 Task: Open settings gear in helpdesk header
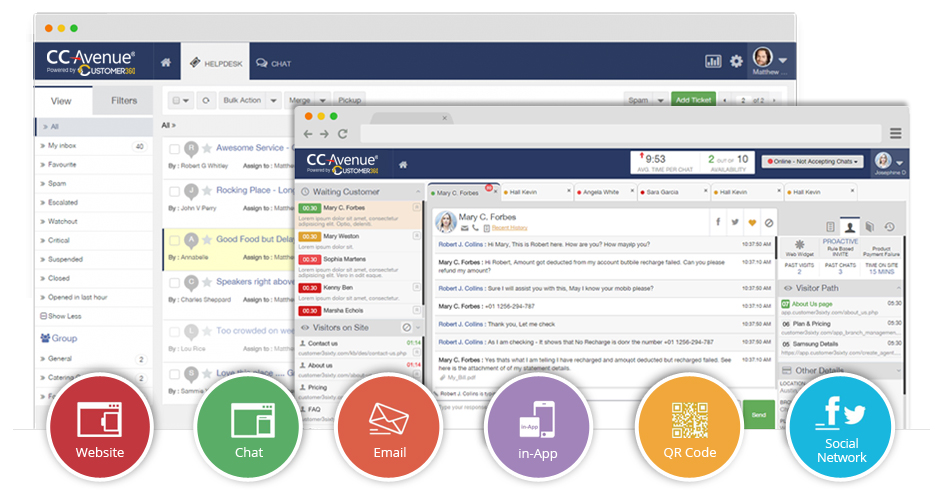tap(736, 61)
